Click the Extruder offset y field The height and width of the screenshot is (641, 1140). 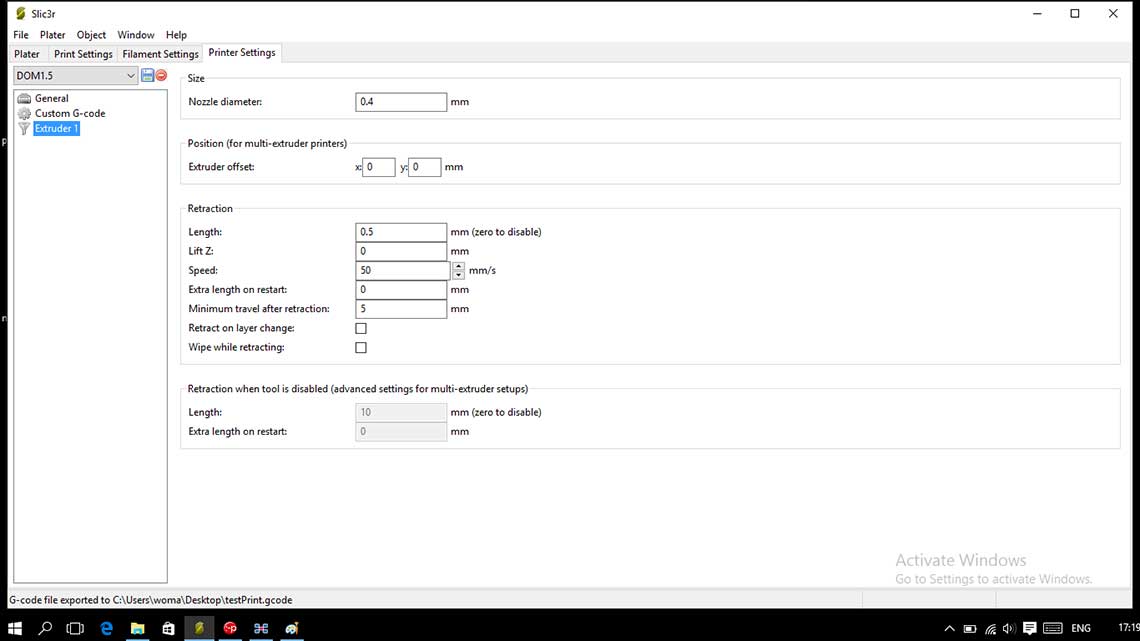425,167
